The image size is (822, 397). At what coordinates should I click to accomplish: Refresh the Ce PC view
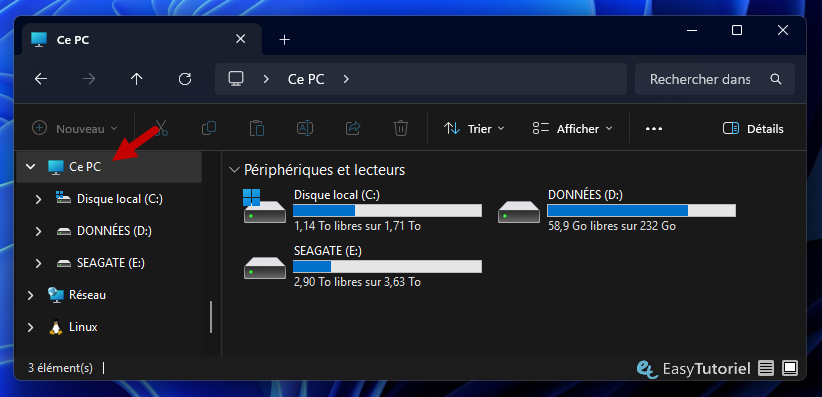(185, 79)
